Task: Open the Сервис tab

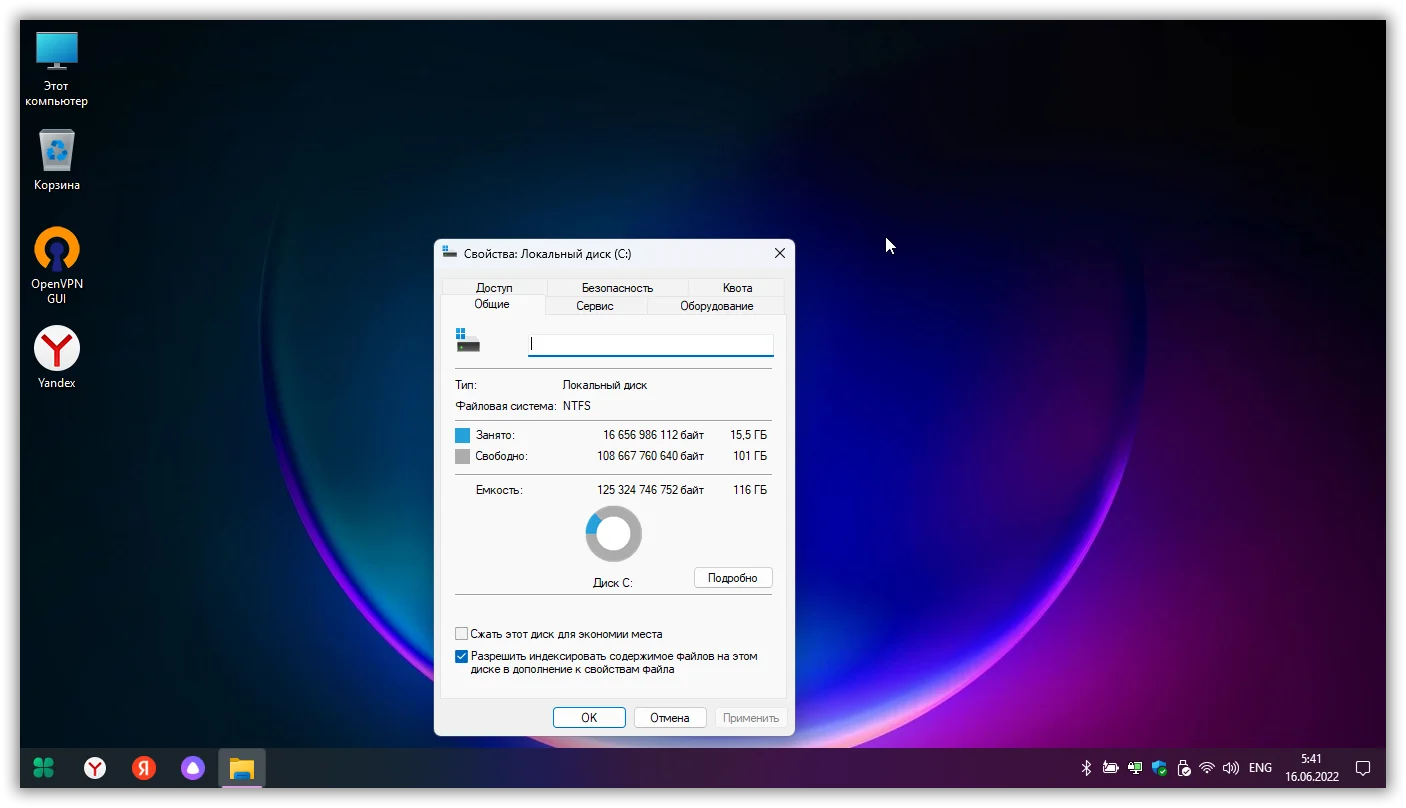Action: click(595, 306)
